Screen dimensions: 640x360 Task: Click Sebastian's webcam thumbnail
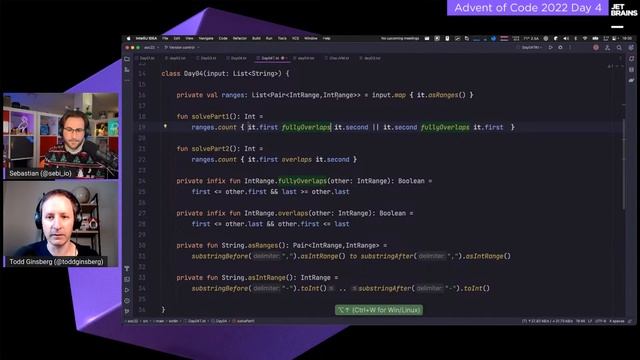pyautogui.click(x=61, y=136)
